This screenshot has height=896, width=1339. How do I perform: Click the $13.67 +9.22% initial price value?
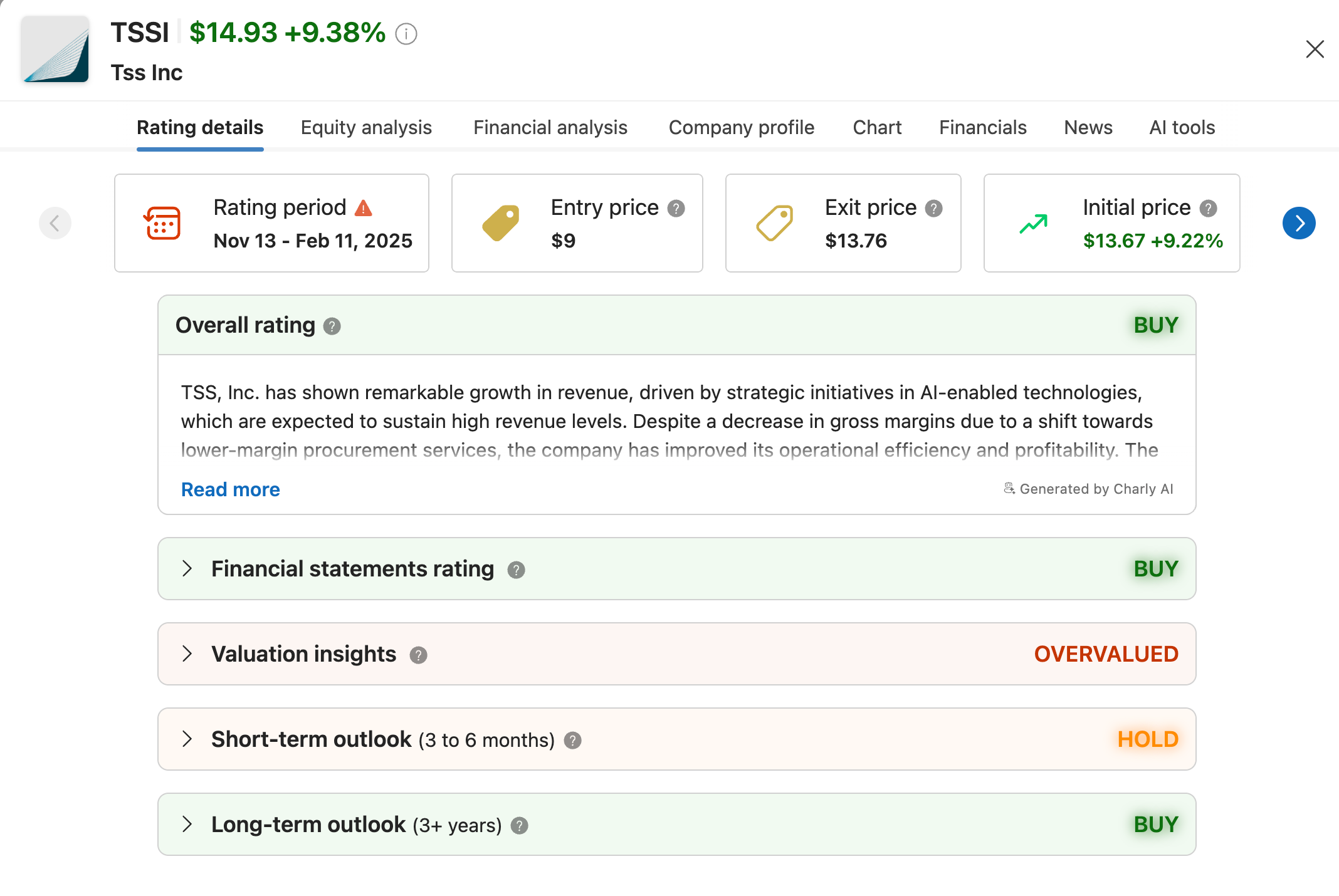click(1153, 241)
